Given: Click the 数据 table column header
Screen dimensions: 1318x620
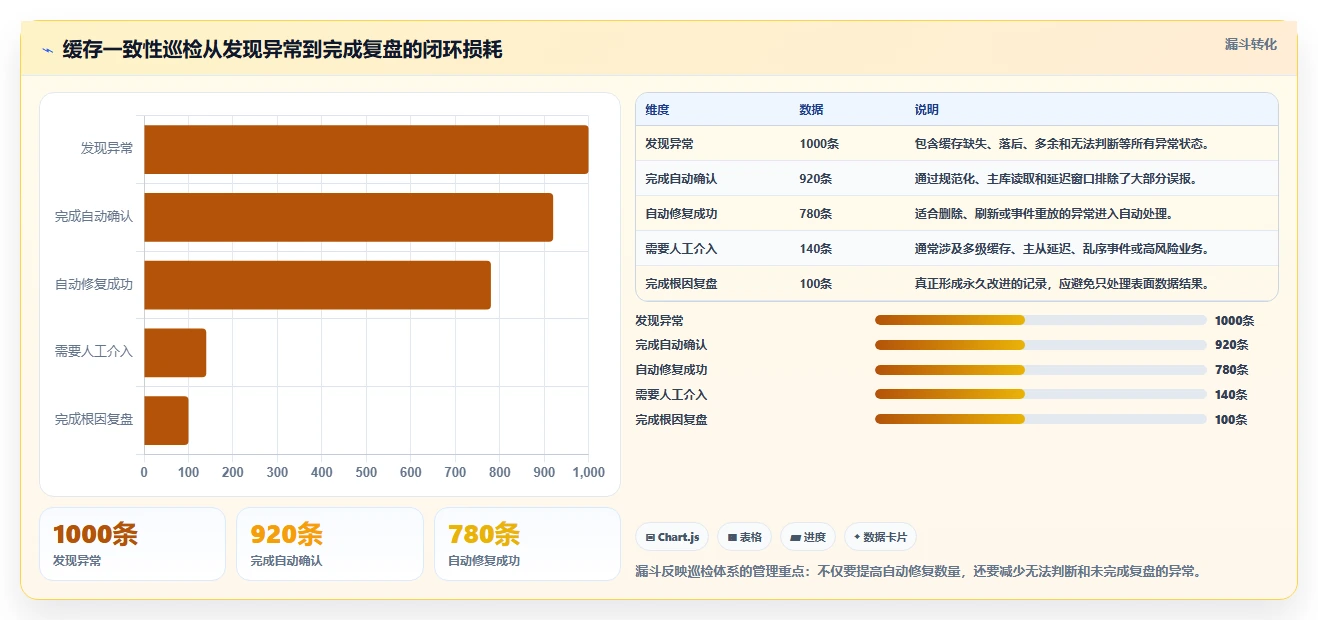Looking at the screenshot, I should coord(811,110).
